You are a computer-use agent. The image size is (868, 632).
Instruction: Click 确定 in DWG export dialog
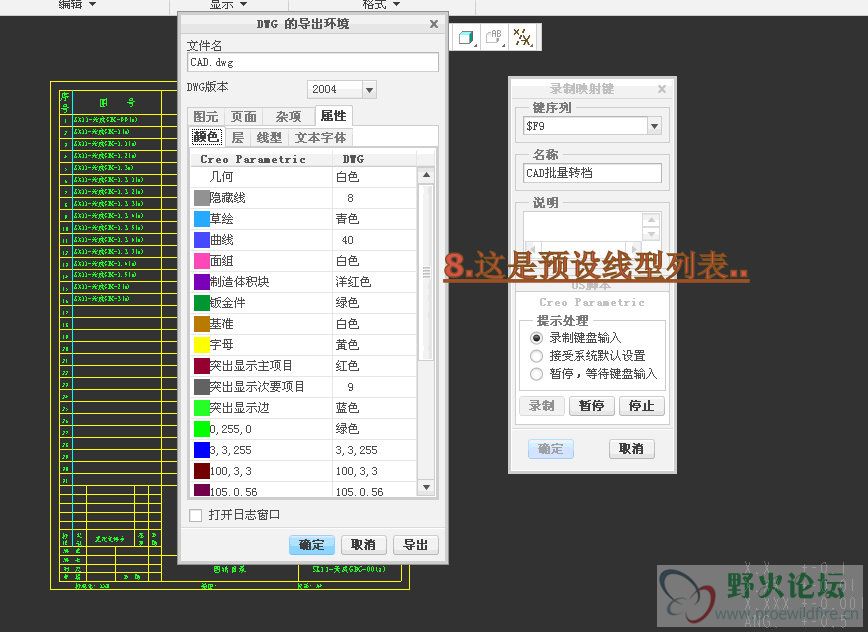pos(312,545)
